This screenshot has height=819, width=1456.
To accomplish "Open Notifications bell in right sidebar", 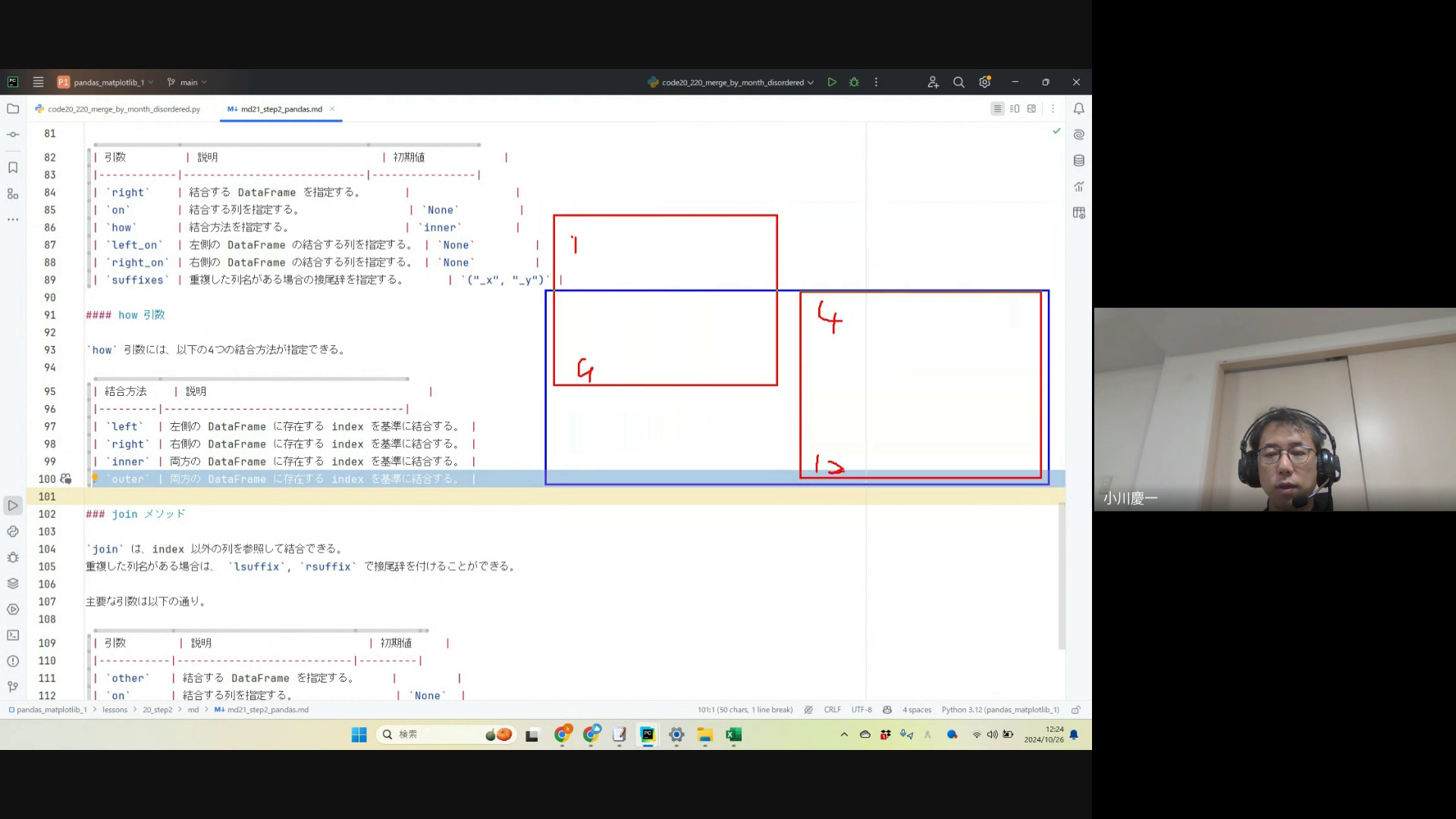I will (x=1078, y=109).
